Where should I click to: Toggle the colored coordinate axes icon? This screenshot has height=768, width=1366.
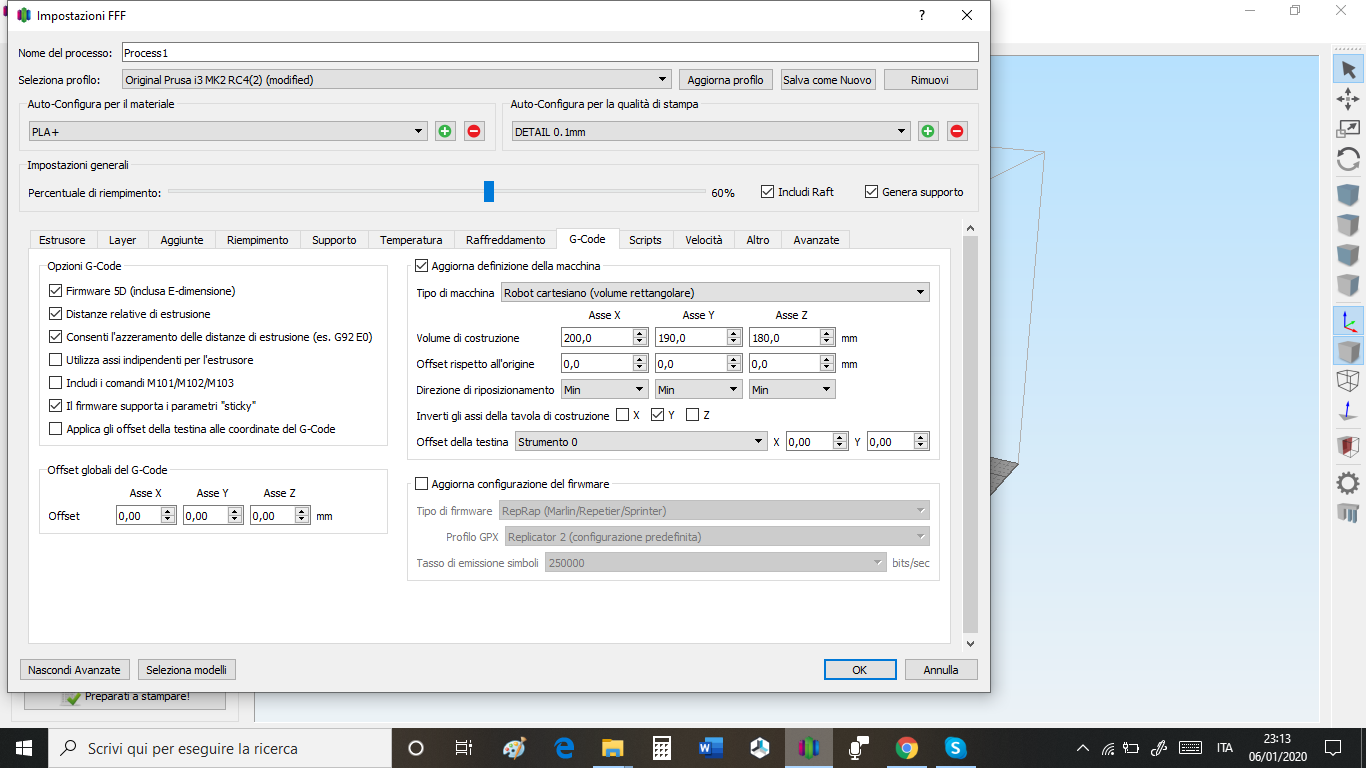point(1348,321)
